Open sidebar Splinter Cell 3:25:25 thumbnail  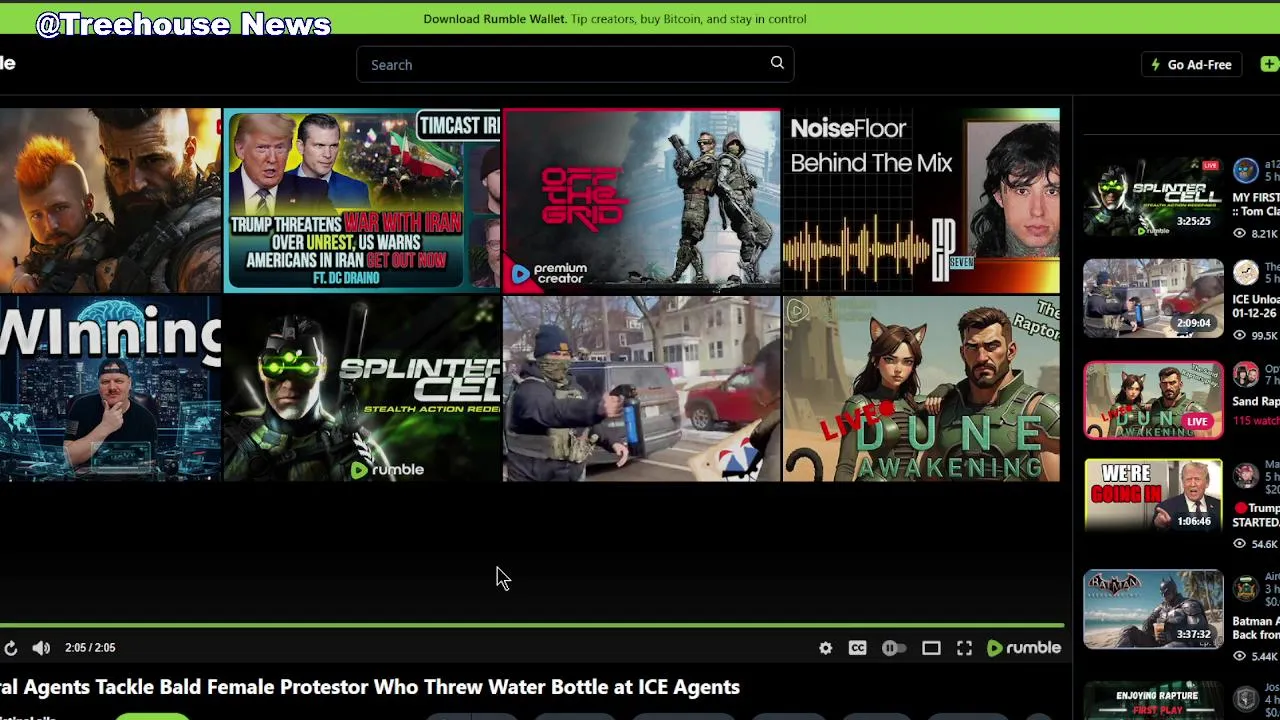(1153, 196)
